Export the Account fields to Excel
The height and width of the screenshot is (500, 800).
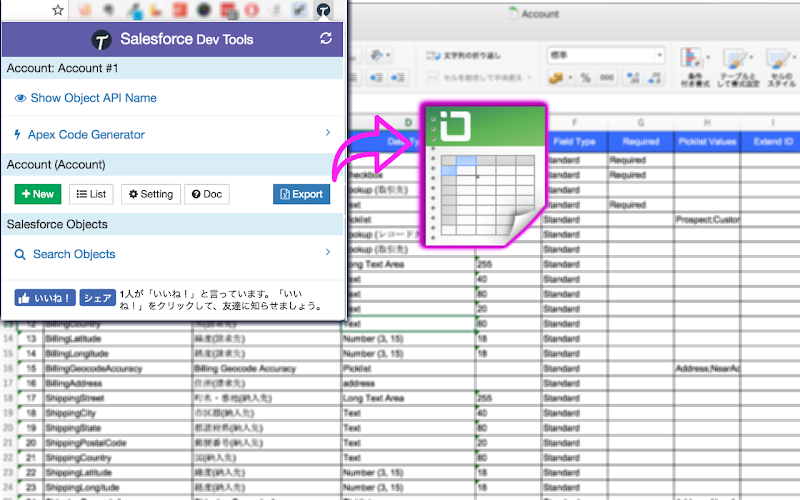coord(302,194)
